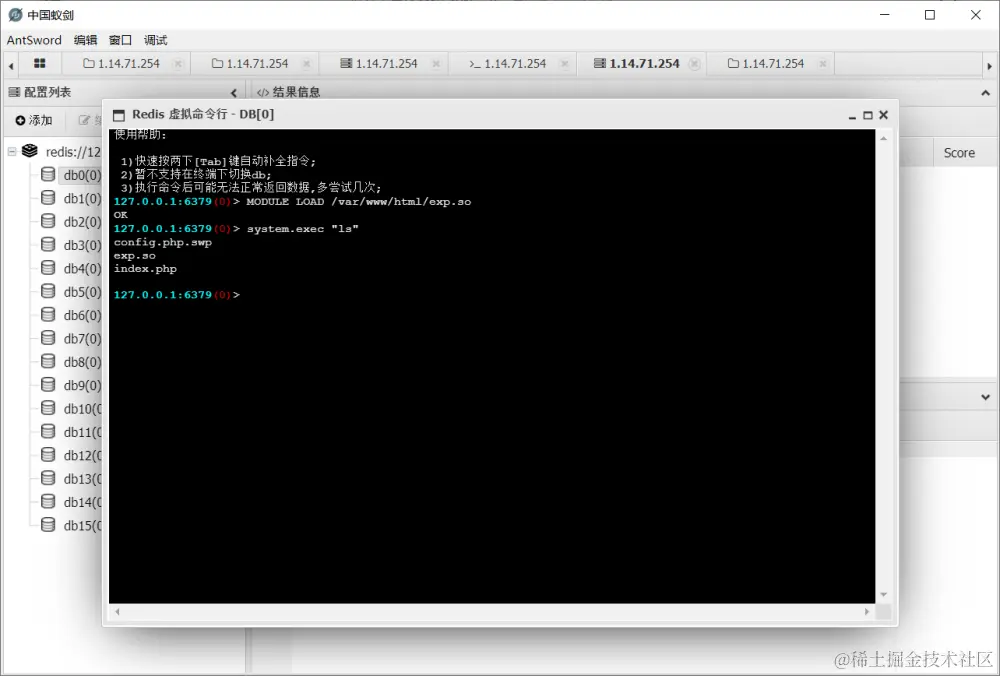This screenshot has width=1000, height=676.
Task: Switch to the 1.14.71.254 terminal tab
Action: [508, 64]
